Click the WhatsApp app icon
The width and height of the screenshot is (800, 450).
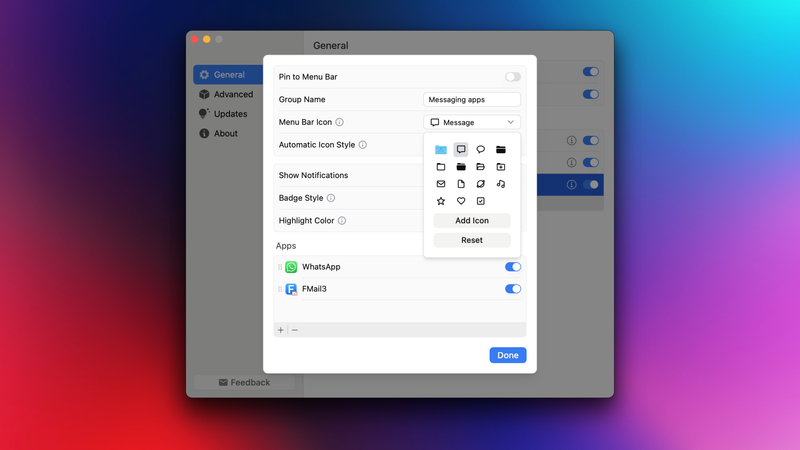[291, 267]
